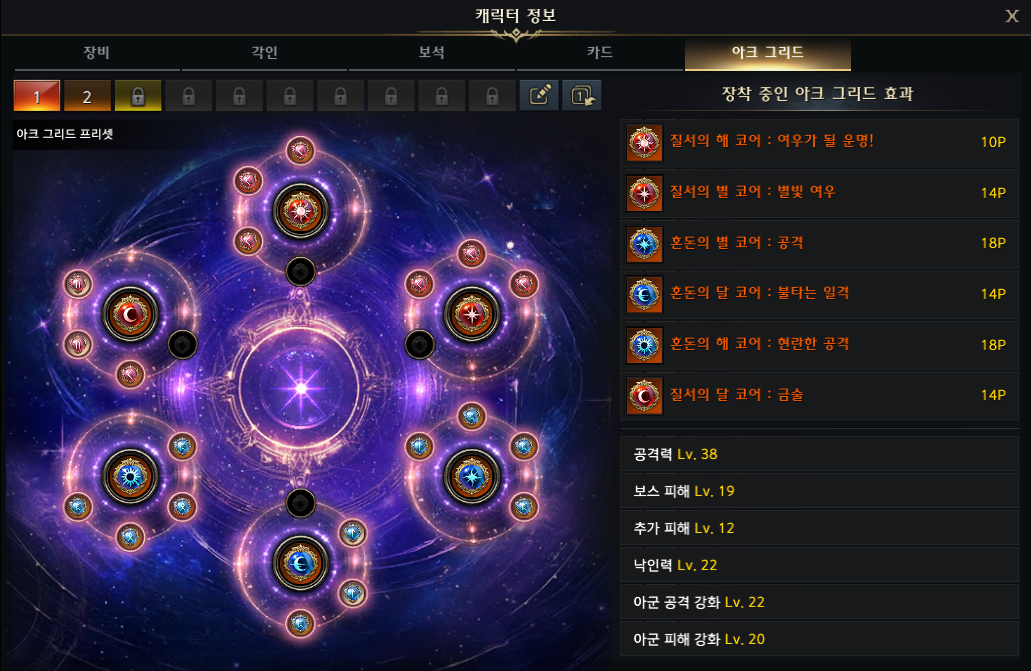Select the Chaos Star core at lower right

(471, 476)
